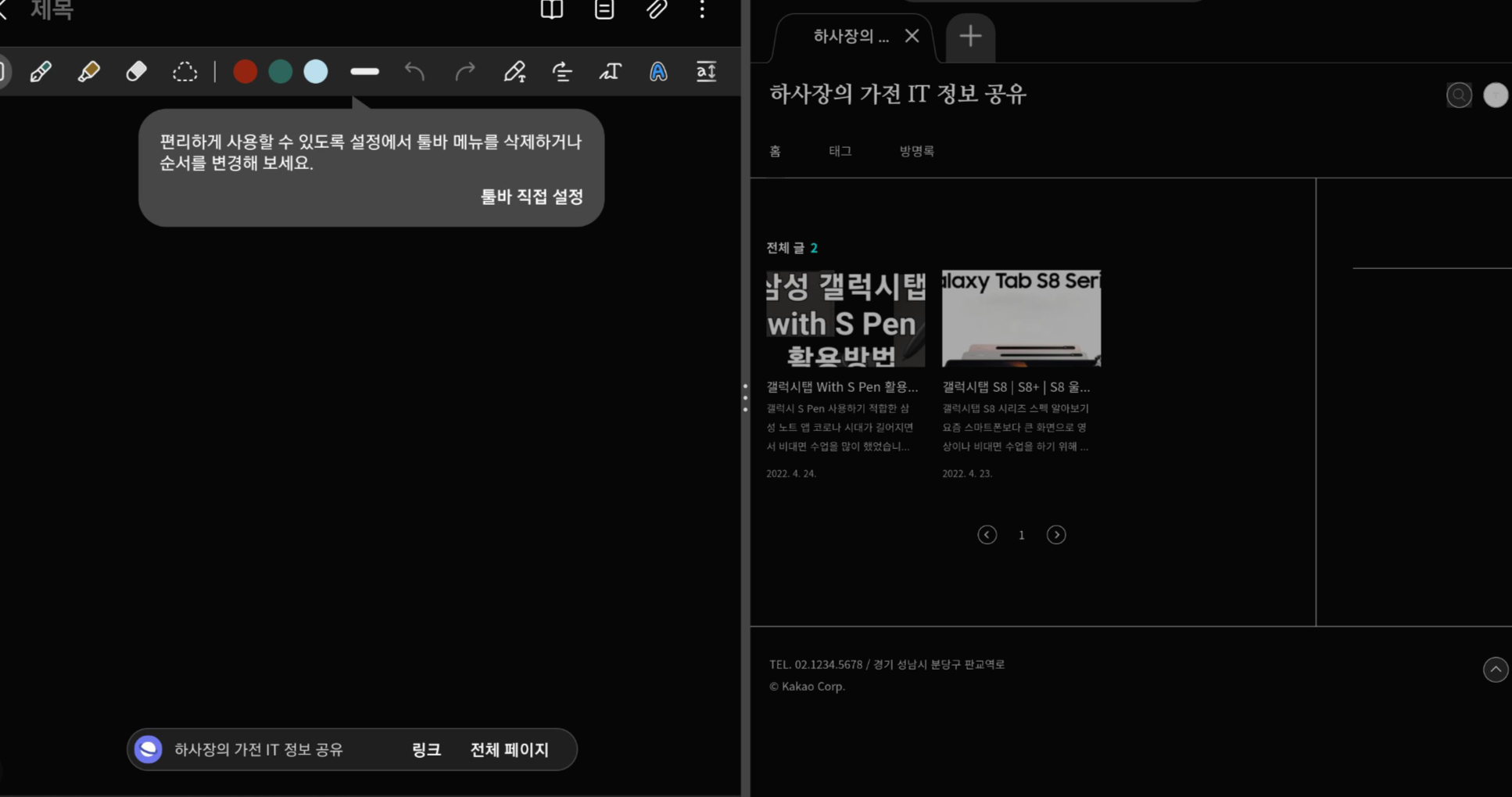Open the 갤럭시탭 with S Pen thumbnail
The height and width of the screenshot is (797, 1512).
point(845,318)
